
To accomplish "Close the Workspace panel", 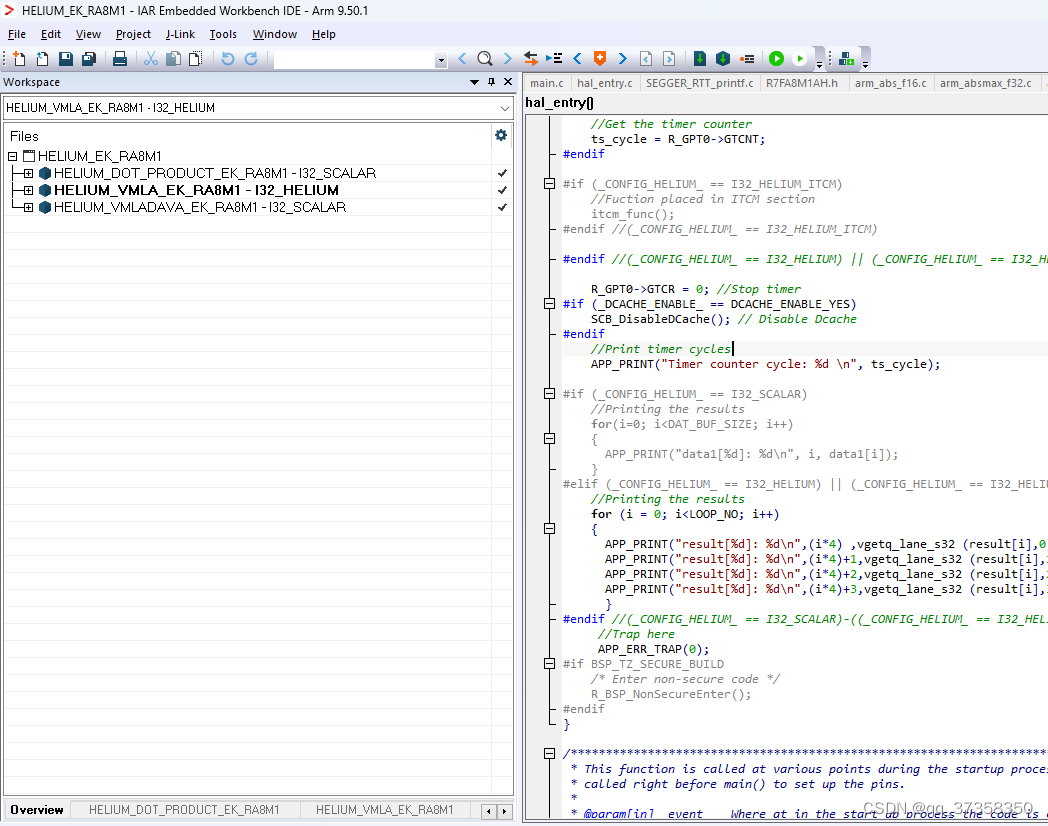I will [508, 82].
